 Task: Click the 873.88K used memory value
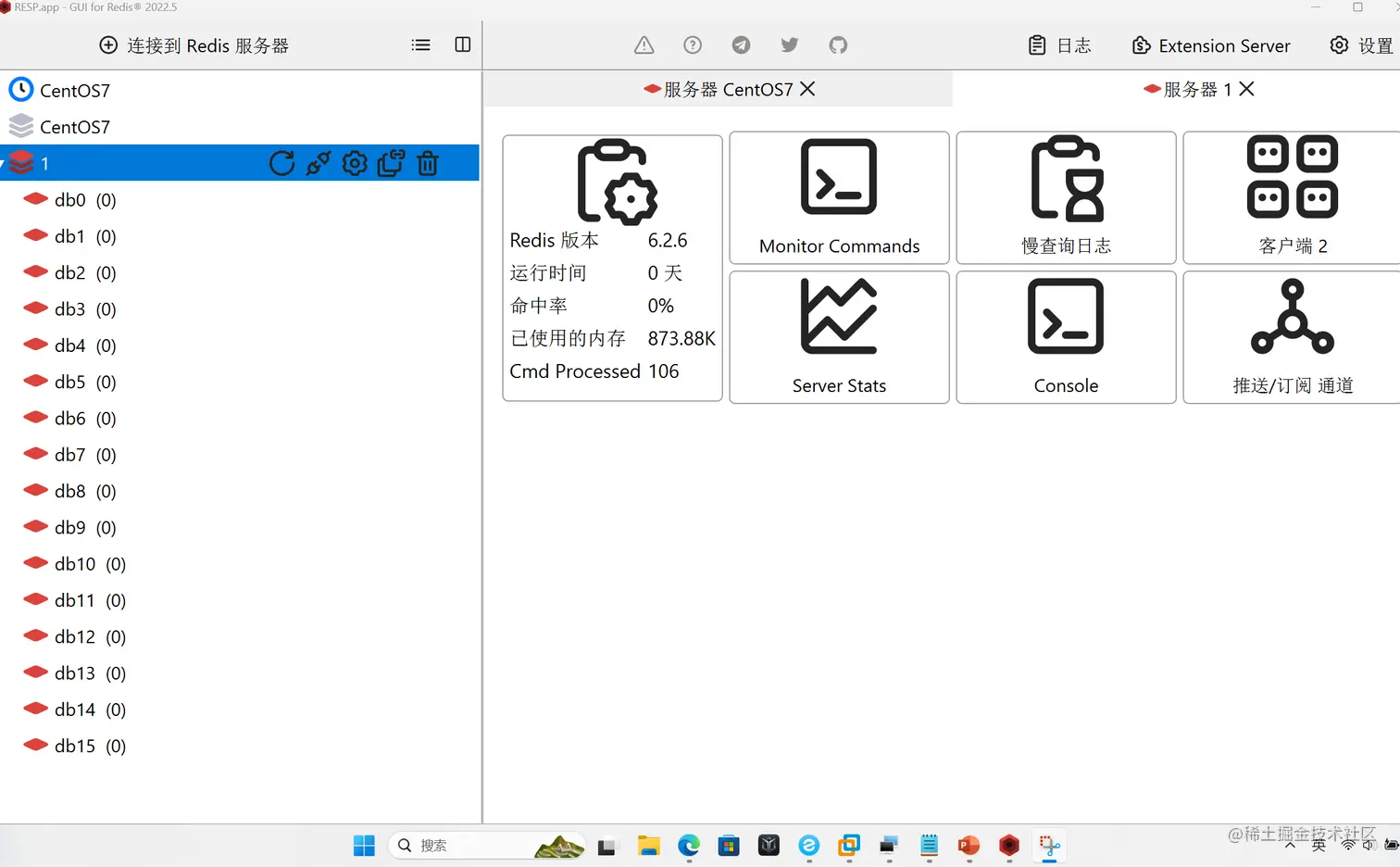(681, 339)
